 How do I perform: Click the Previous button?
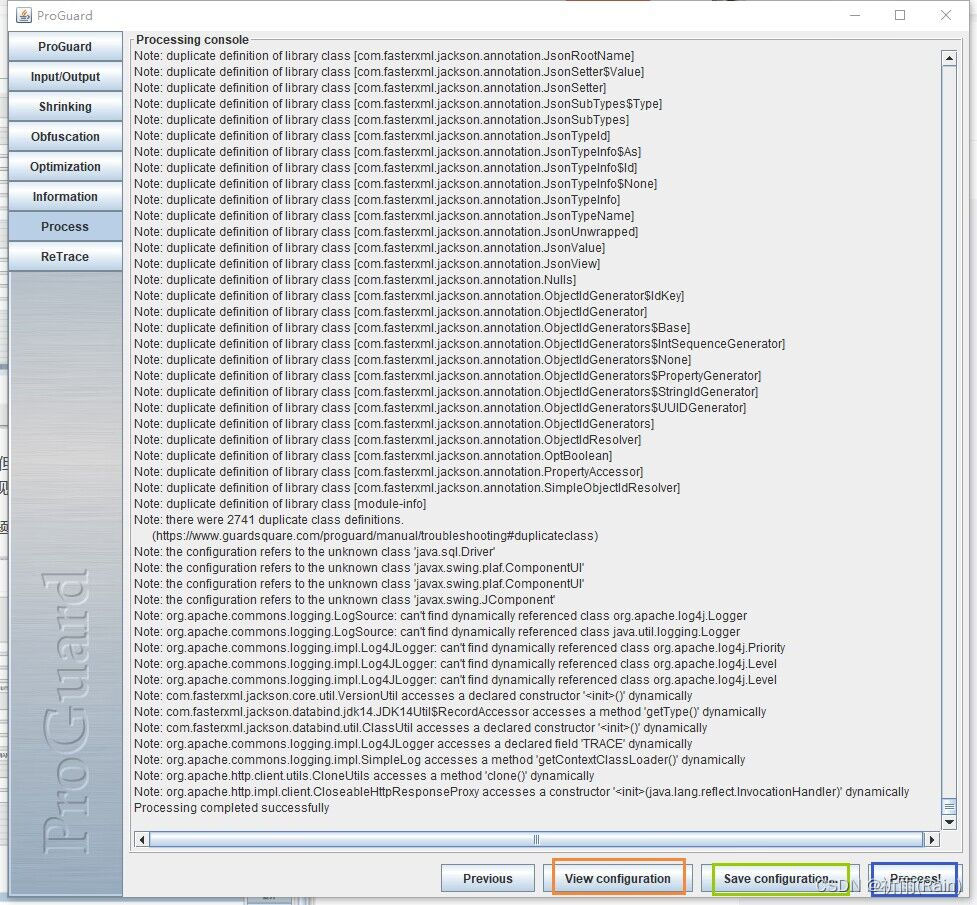[487, 878]
